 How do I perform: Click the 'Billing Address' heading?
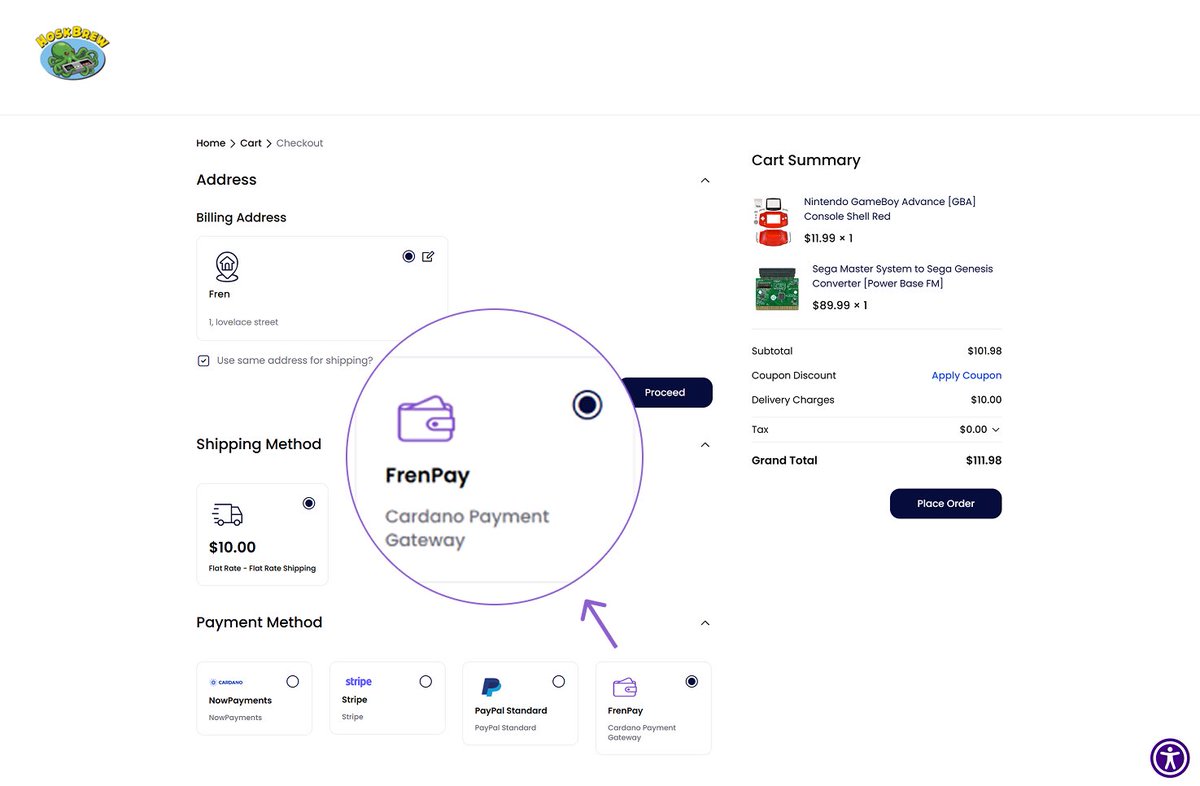tap(241, 218)
